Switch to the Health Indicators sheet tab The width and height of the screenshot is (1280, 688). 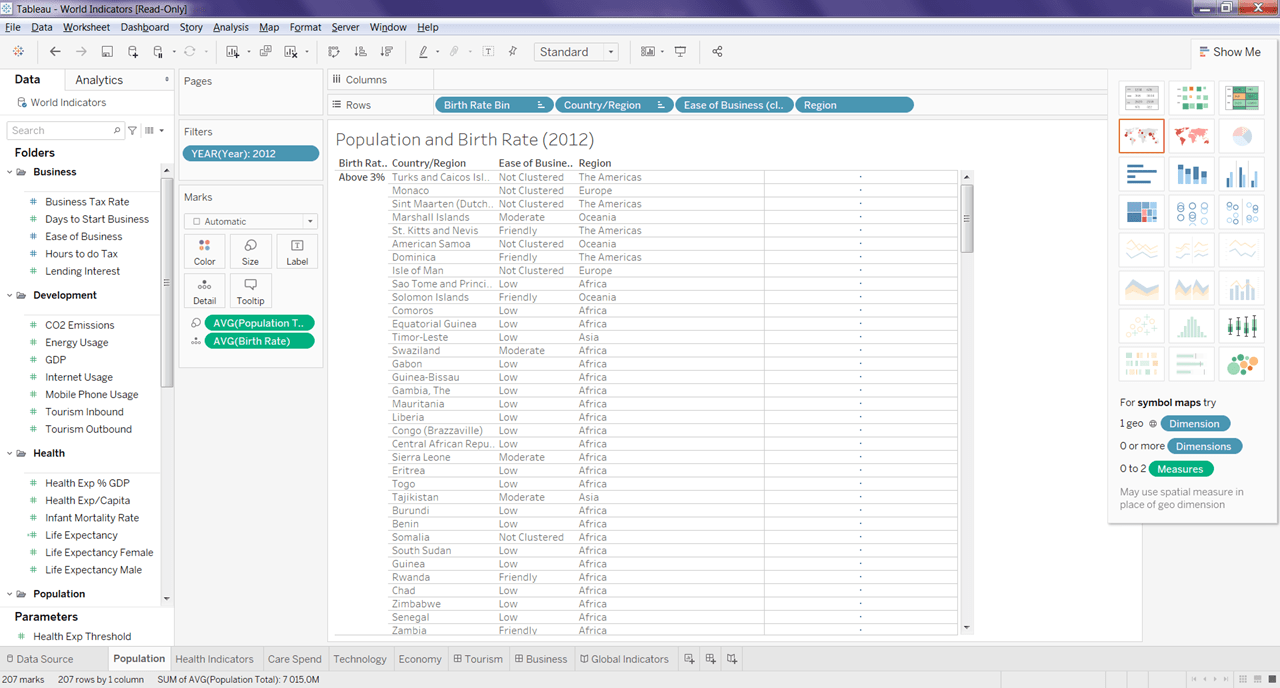click(214, 659)
